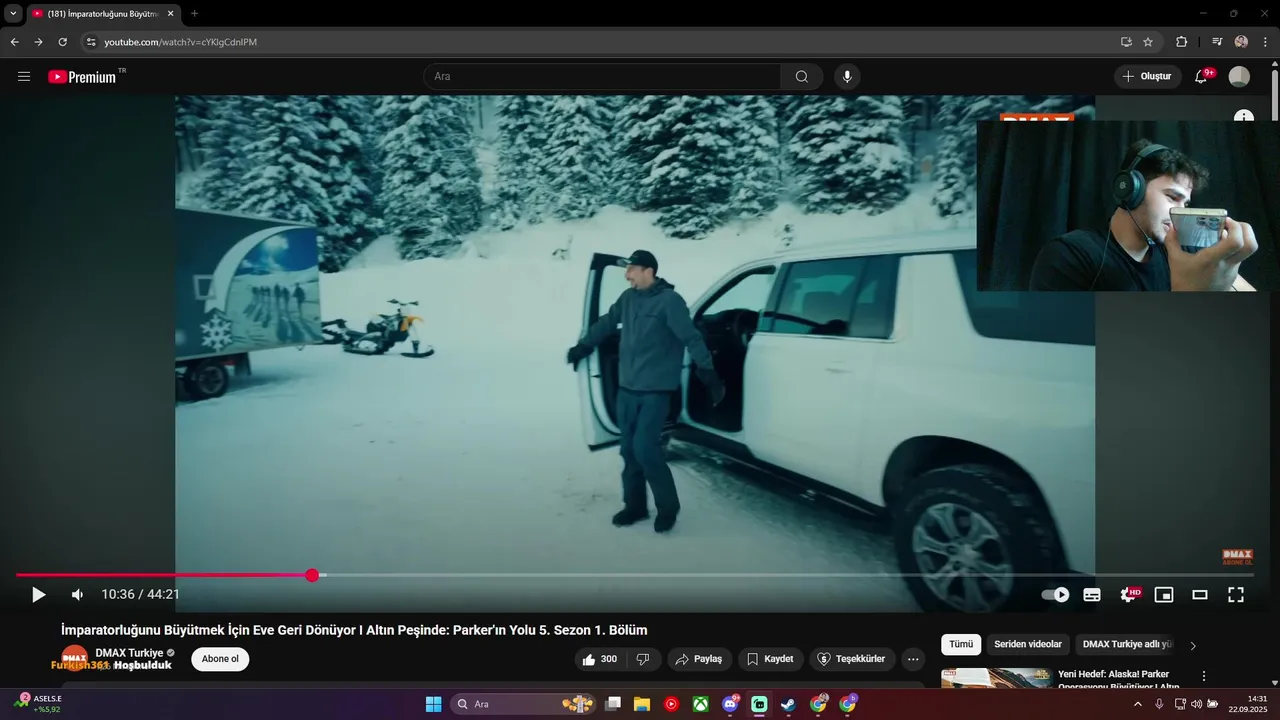Show hidden system tray icons chevron
Screen dimensions: 1280x720
click(x=1137, y=704)
